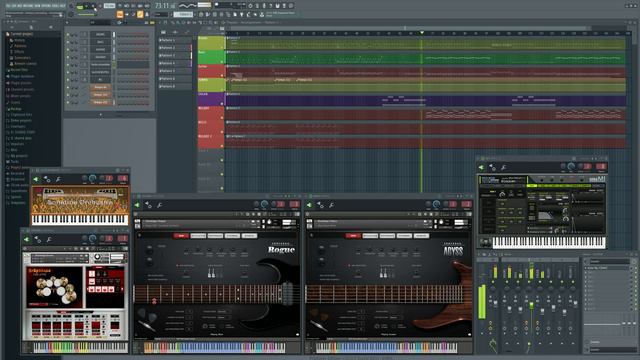Select the bottom orange channel button
This screenshot has width=640, height=360.
[100, 102]
